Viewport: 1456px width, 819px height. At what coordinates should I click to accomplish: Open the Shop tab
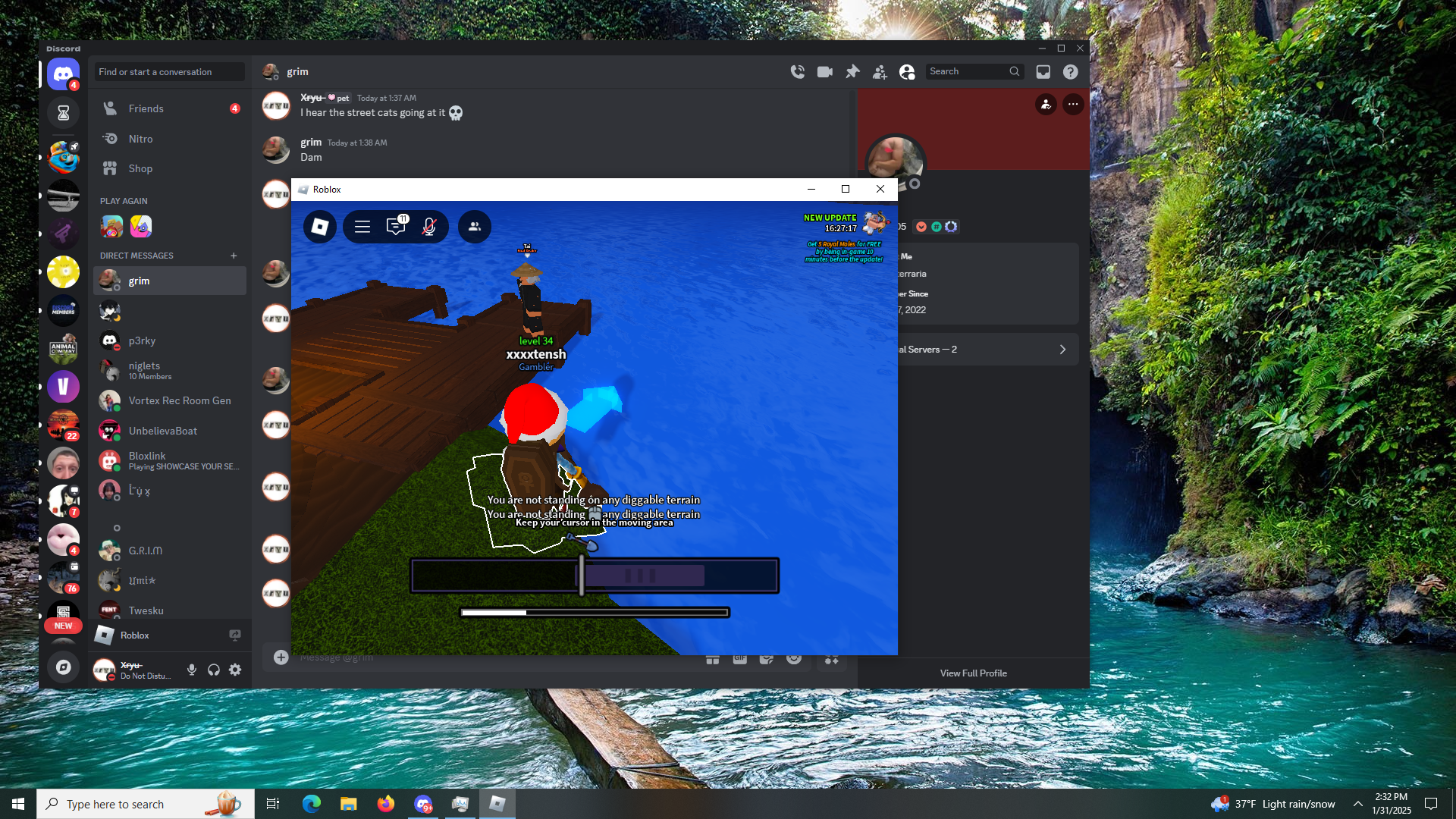pyautogui.click(x=170, y=168)
